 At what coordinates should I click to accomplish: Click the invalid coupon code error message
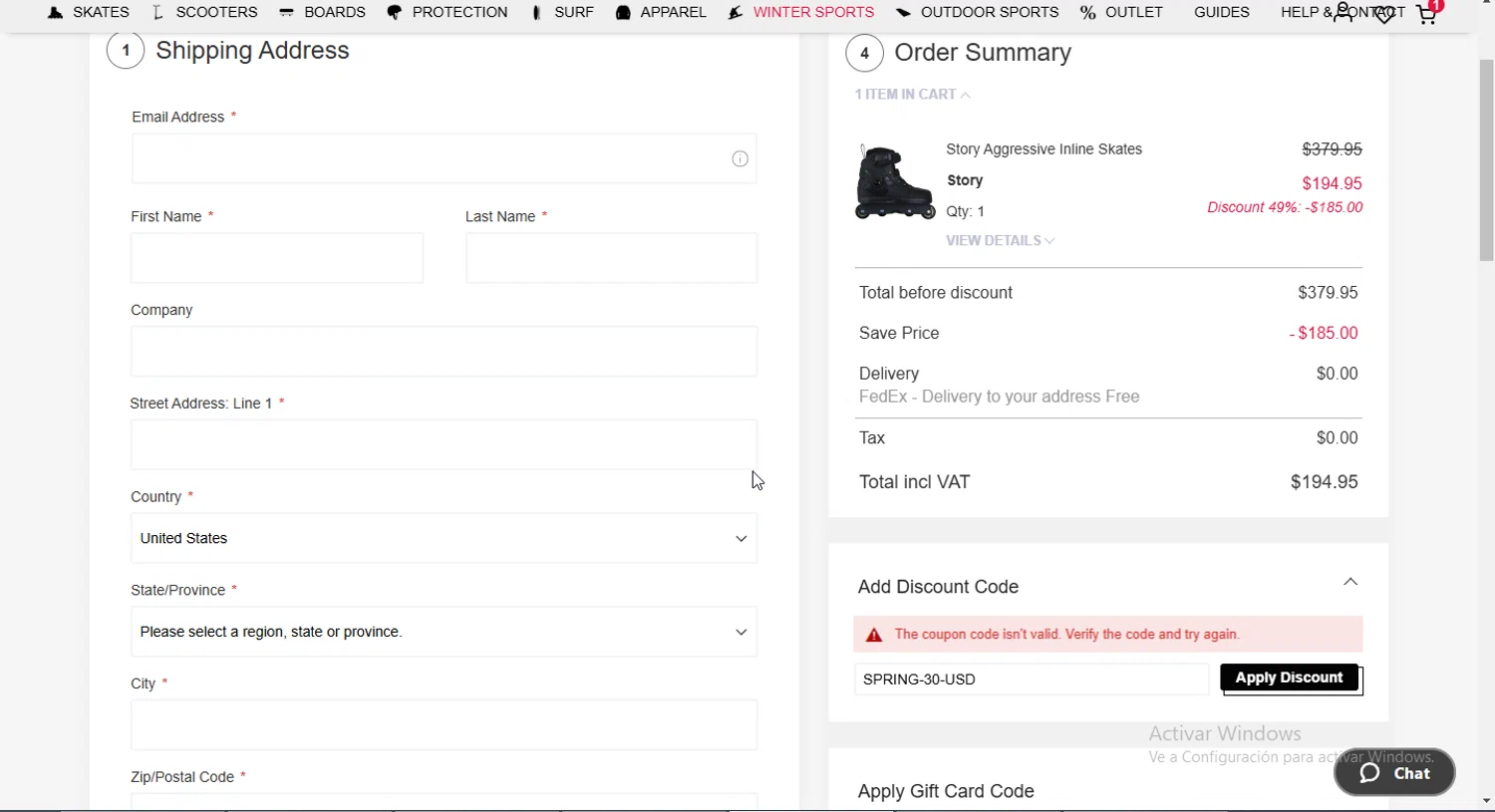click(1066, 635)
